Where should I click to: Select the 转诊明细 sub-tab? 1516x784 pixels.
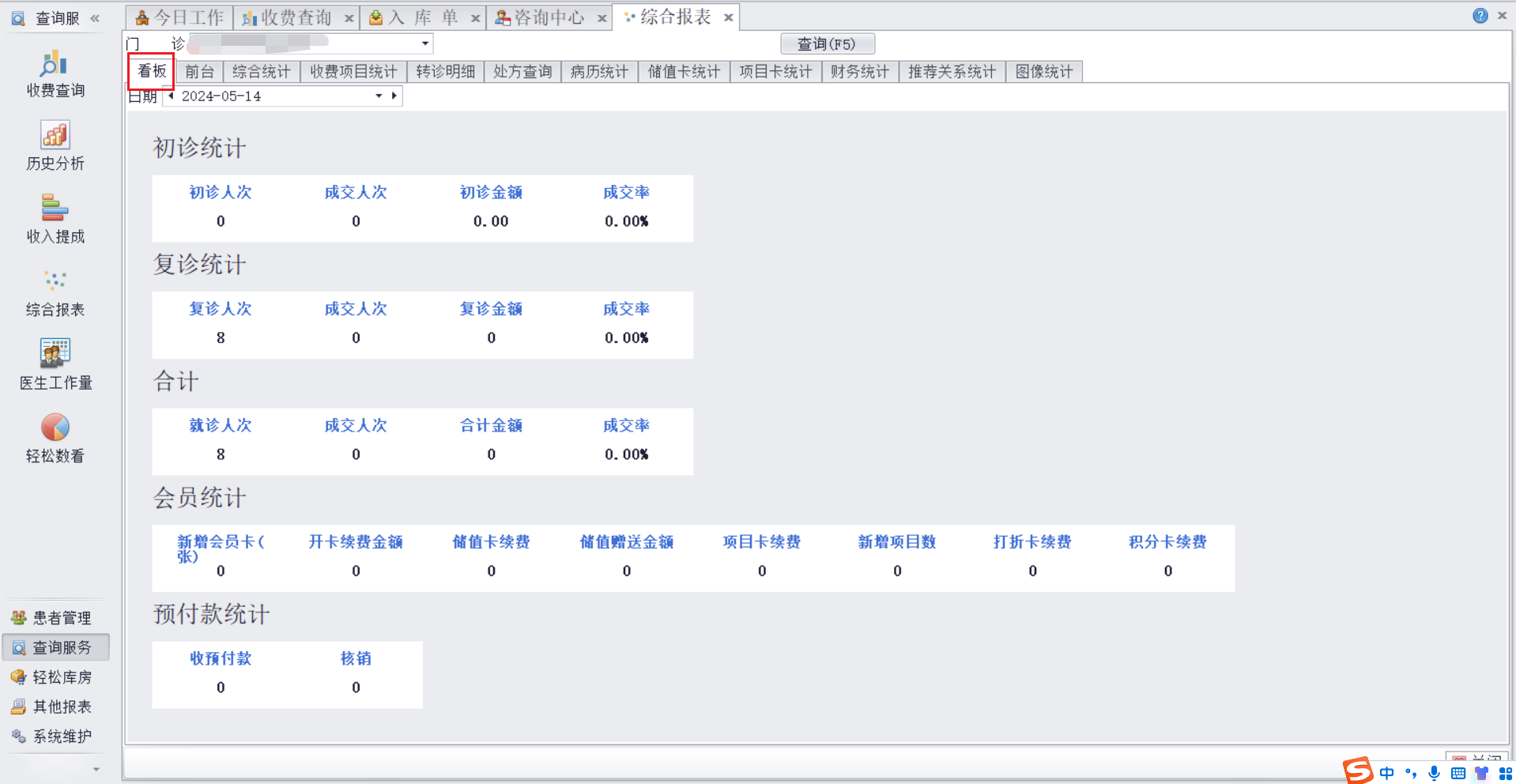[x=446, y=72]
